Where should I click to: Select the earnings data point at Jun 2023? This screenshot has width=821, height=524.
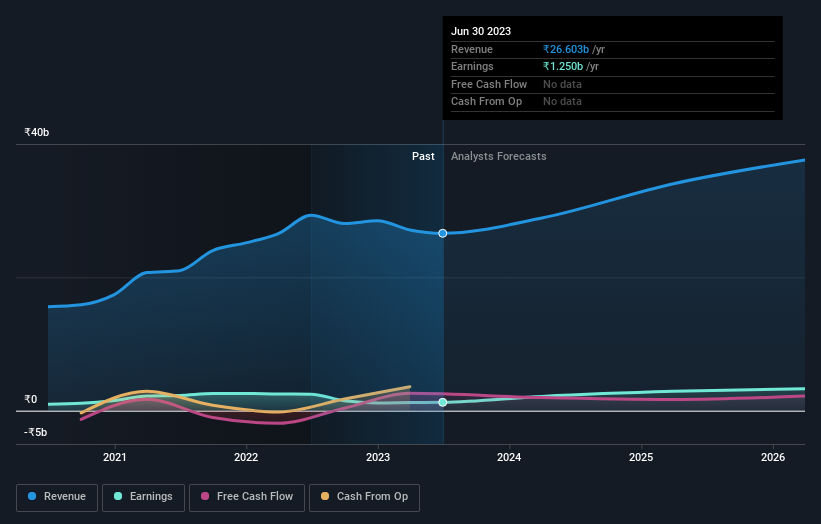point(443,402)
